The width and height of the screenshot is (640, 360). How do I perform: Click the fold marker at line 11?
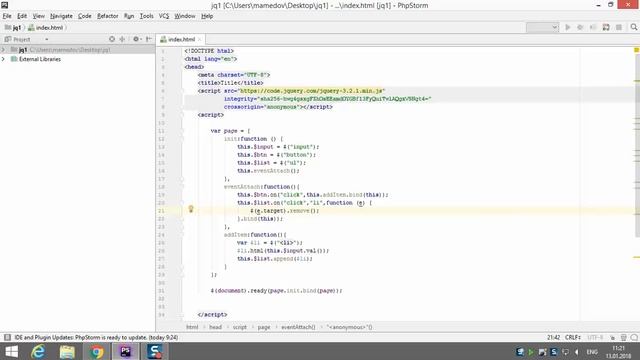(x=182, y=131)
